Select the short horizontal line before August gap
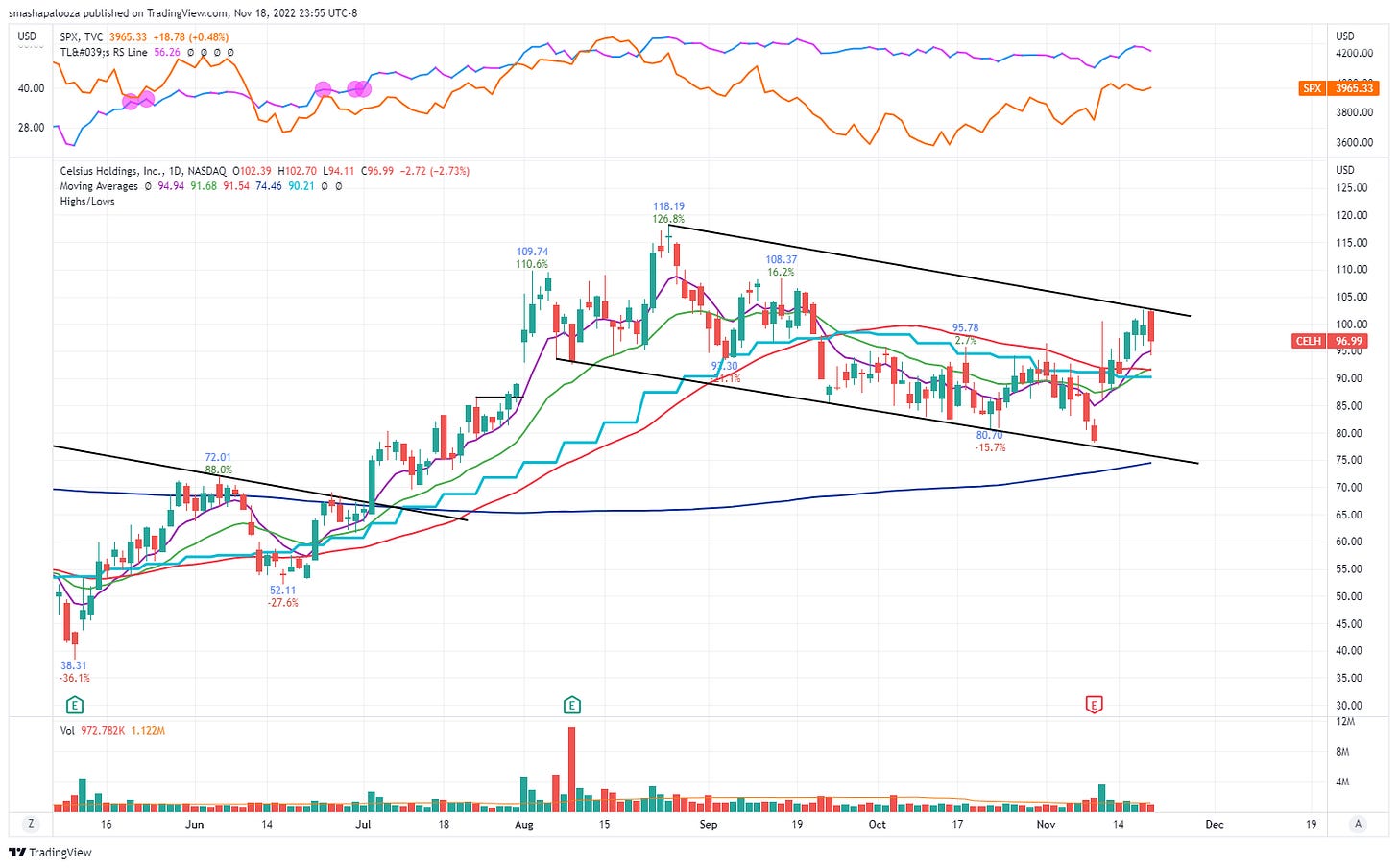 [499, 397]
